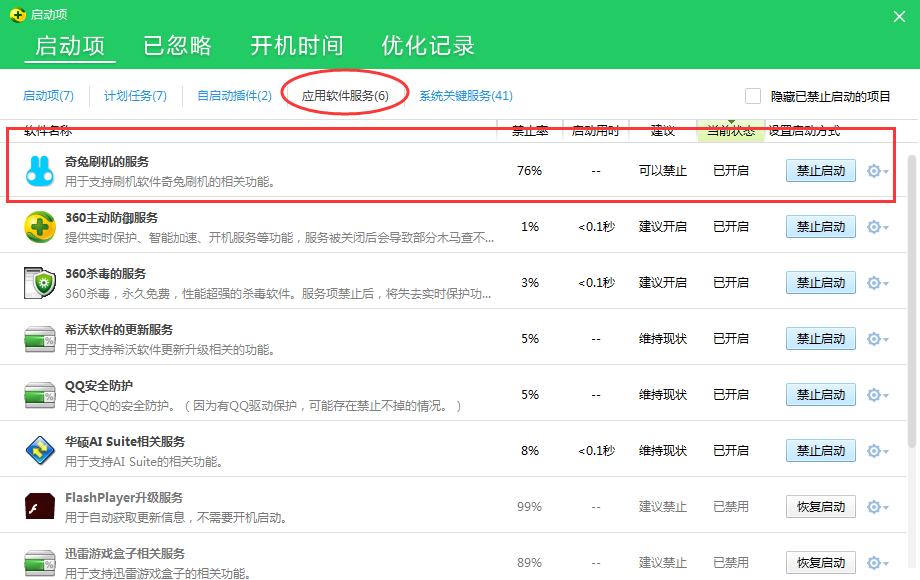This screenshot has width=920, height=580.
Task: Click the 360杀毒的服务 antivirus shield icon
Action: click(38, 282)
